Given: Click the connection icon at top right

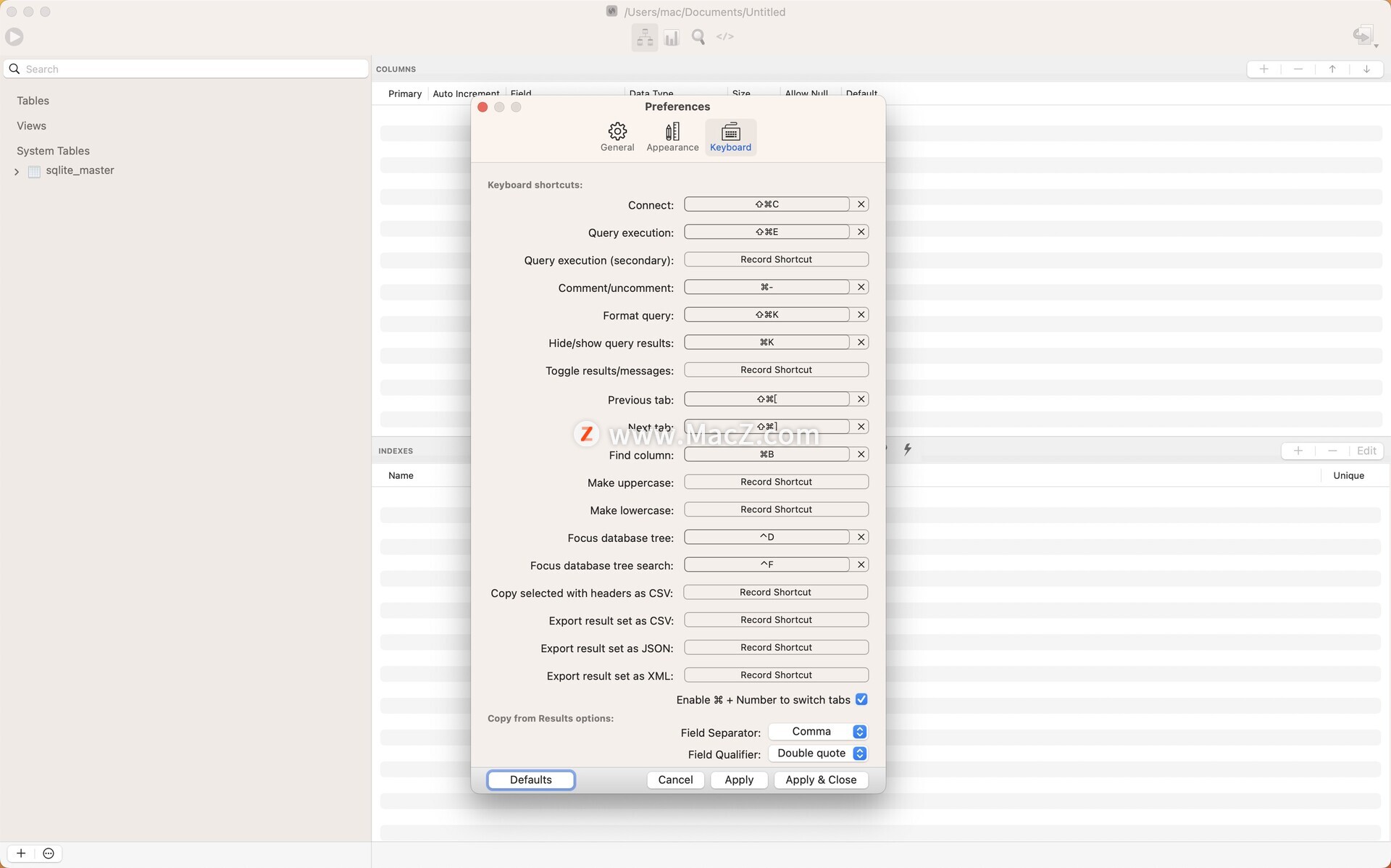Looking at the screenshot, I should pyautogui.click(x=1364, y=36).
